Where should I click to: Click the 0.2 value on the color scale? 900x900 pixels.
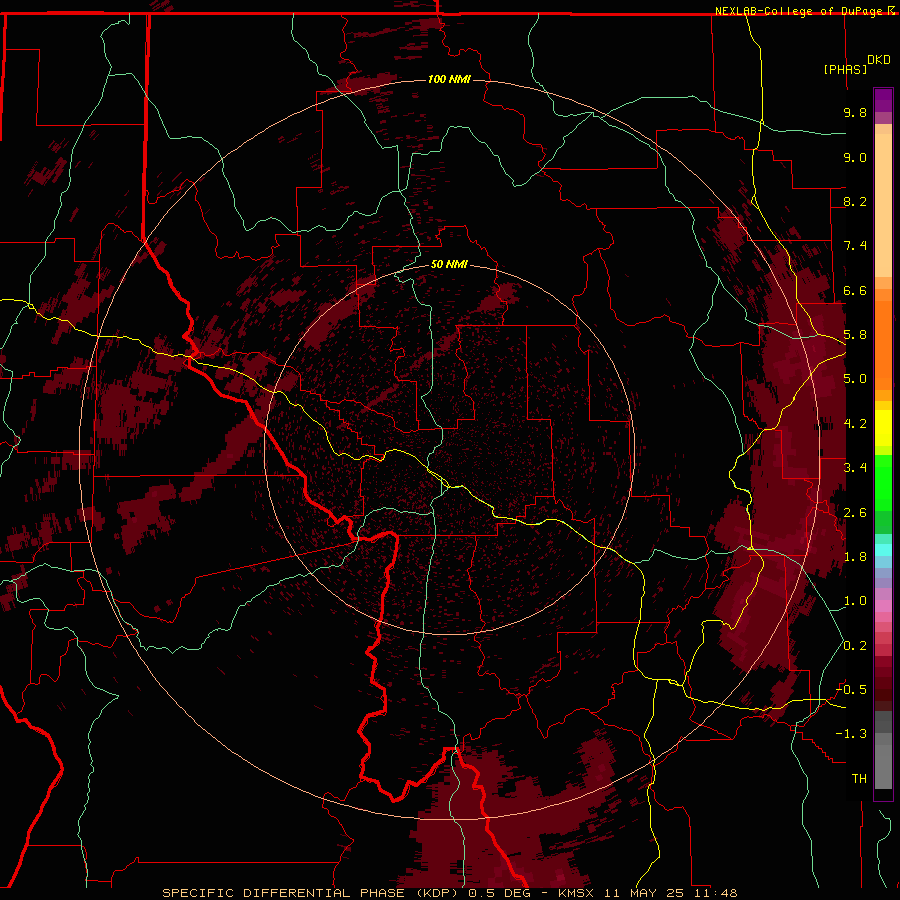pos(855,646)
